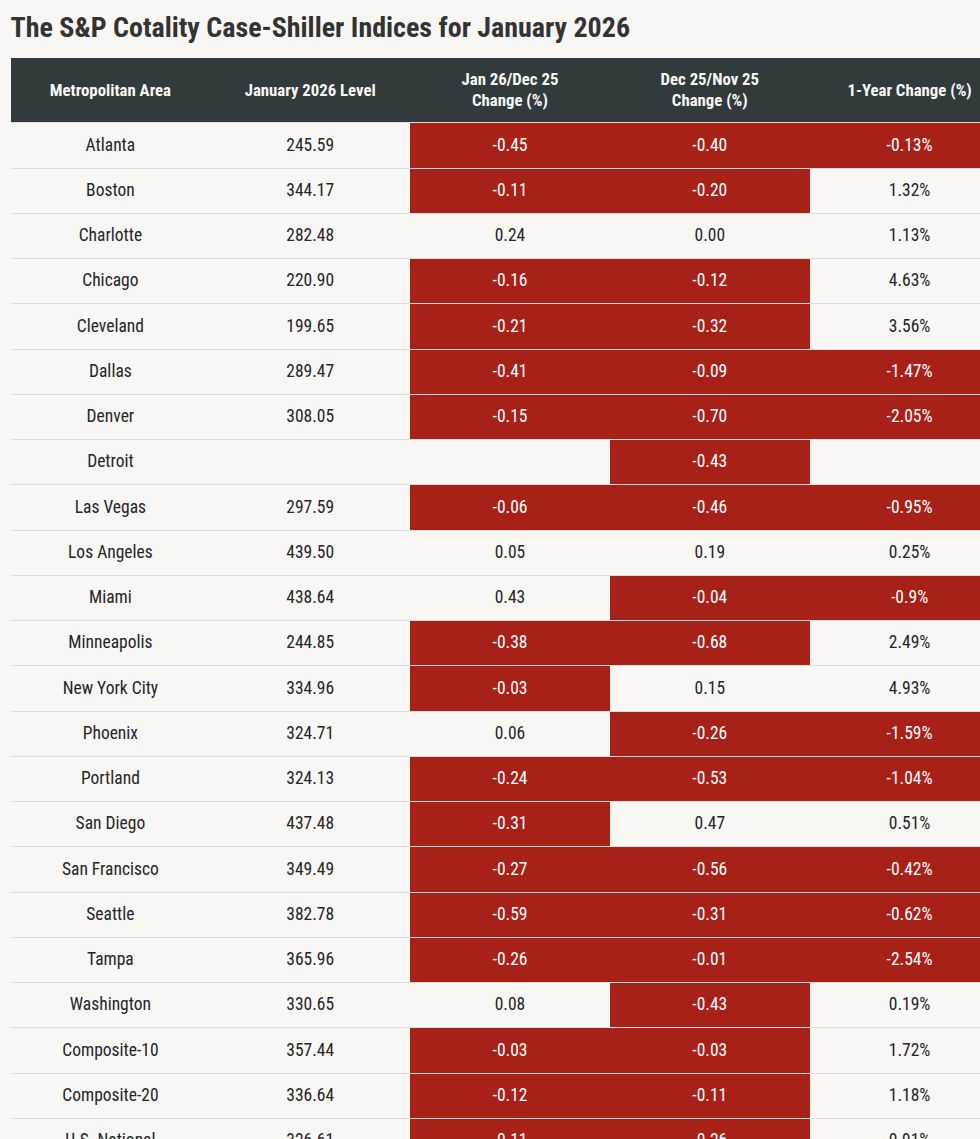Click the 1-Year Change (%) header

[909, 90]
